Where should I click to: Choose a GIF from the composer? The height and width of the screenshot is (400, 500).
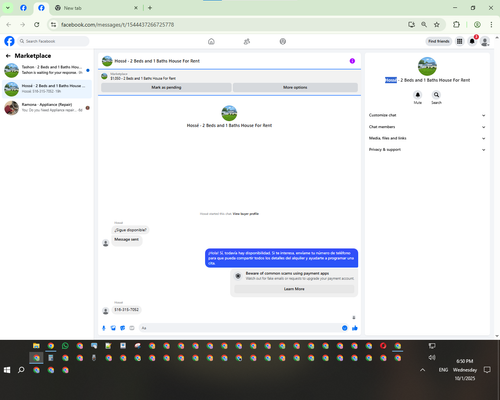point(132,328)
